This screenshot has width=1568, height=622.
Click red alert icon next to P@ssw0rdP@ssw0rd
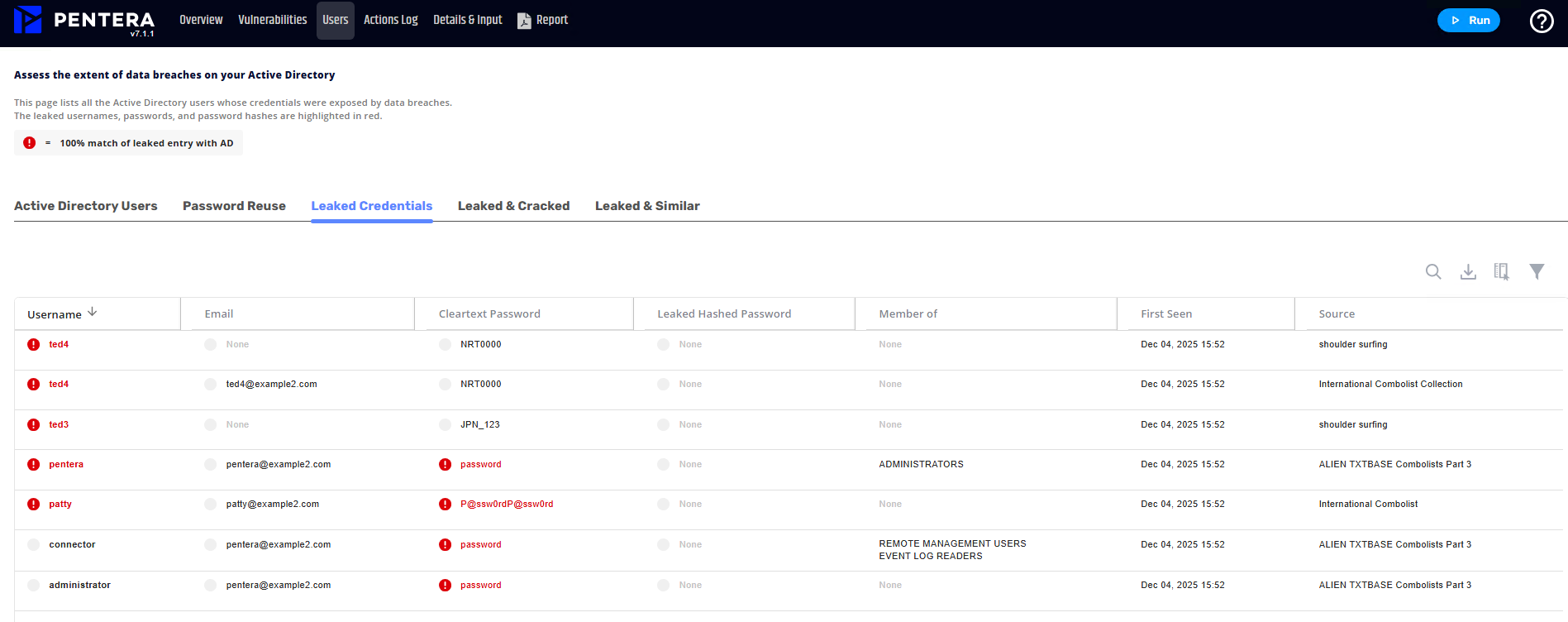tap(445, 505)
